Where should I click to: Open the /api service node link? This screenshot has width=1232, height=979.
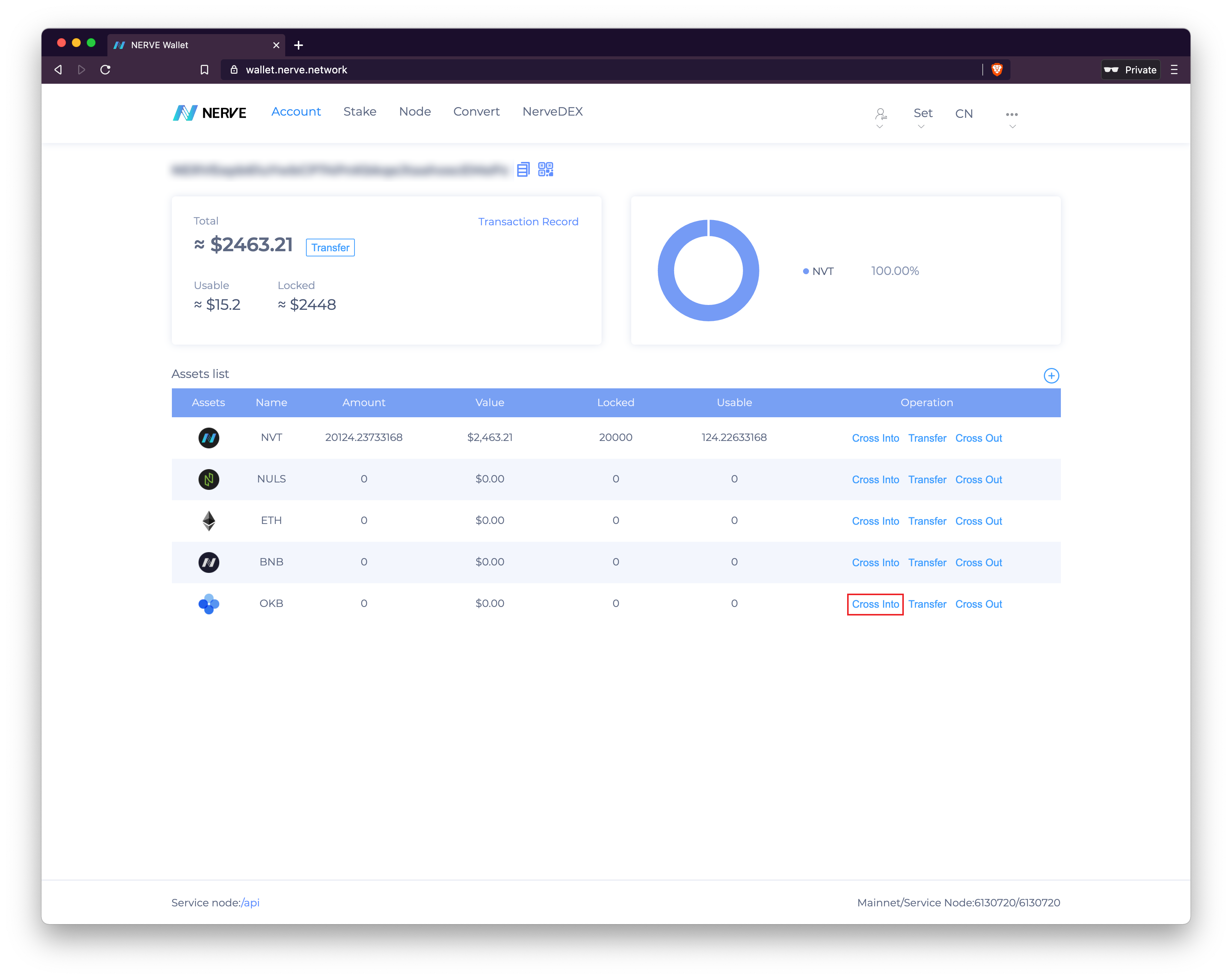tap(250, 903)
